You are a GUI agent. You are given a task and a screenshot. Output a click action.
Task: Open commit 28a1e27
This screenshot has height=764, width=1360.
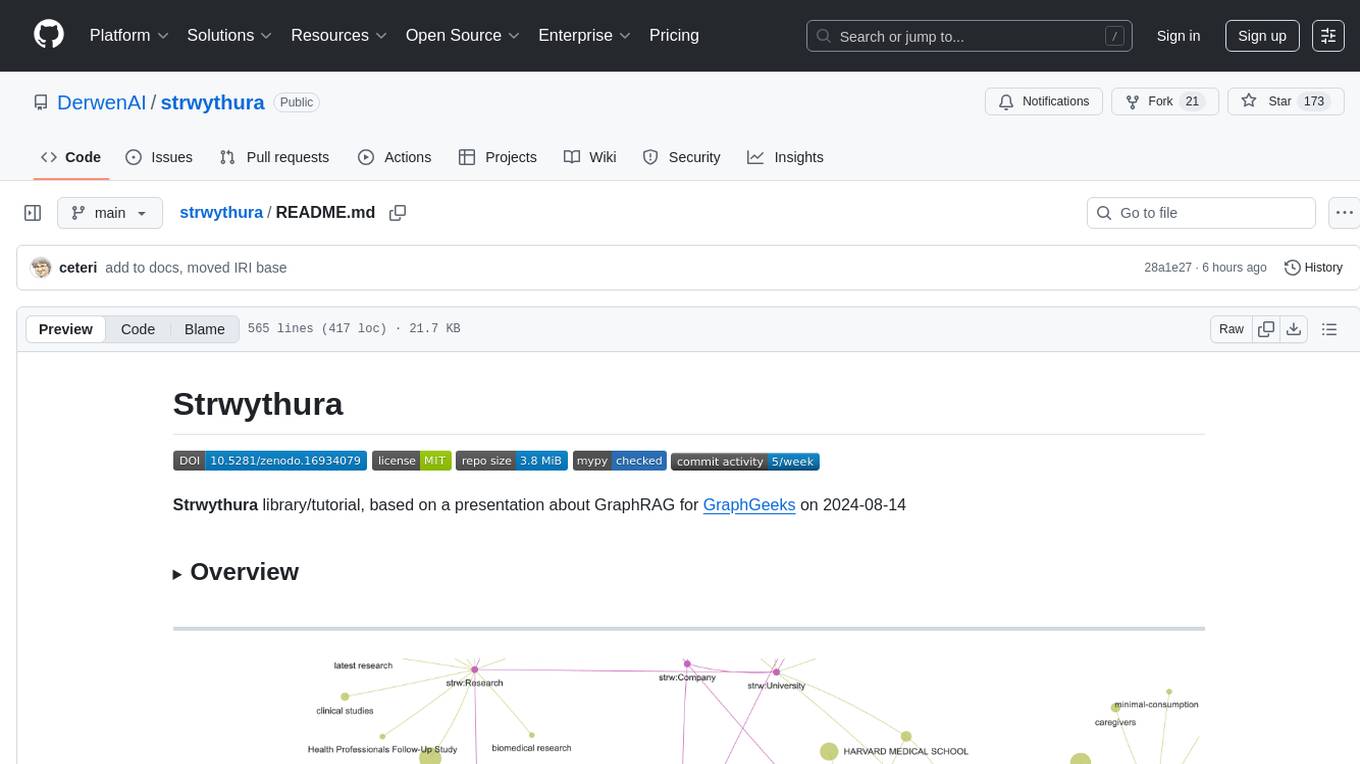tap(1168, 267)
